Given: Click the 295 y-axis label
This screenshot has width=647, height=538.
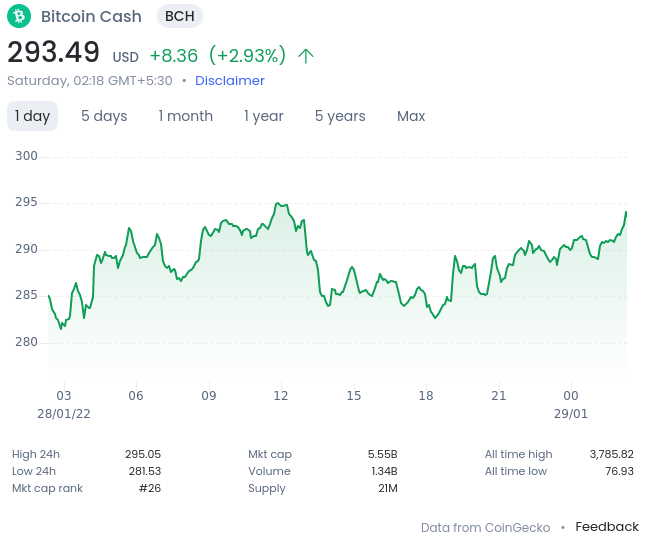Looking at the screenshot, I should [26, 202].
